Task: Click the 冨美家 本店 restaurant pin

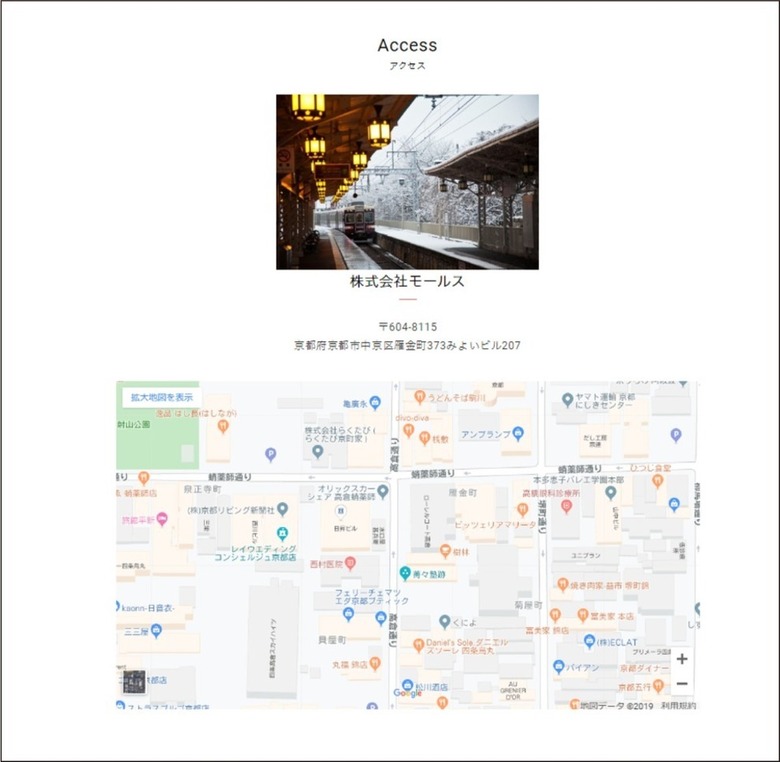Action: (583, 615)
